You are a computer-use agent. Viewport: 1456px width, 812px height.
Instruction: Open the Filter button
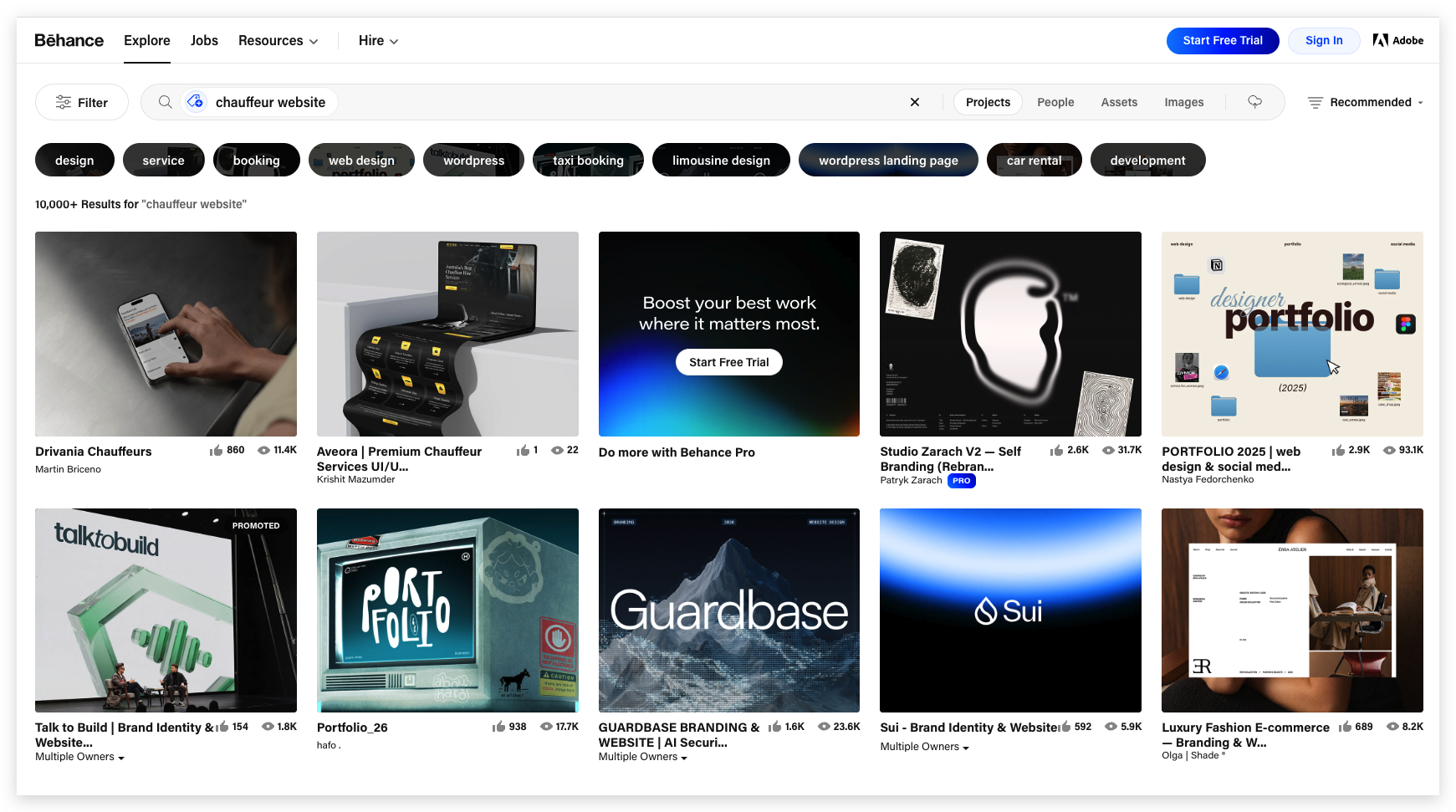pos(82,102)
